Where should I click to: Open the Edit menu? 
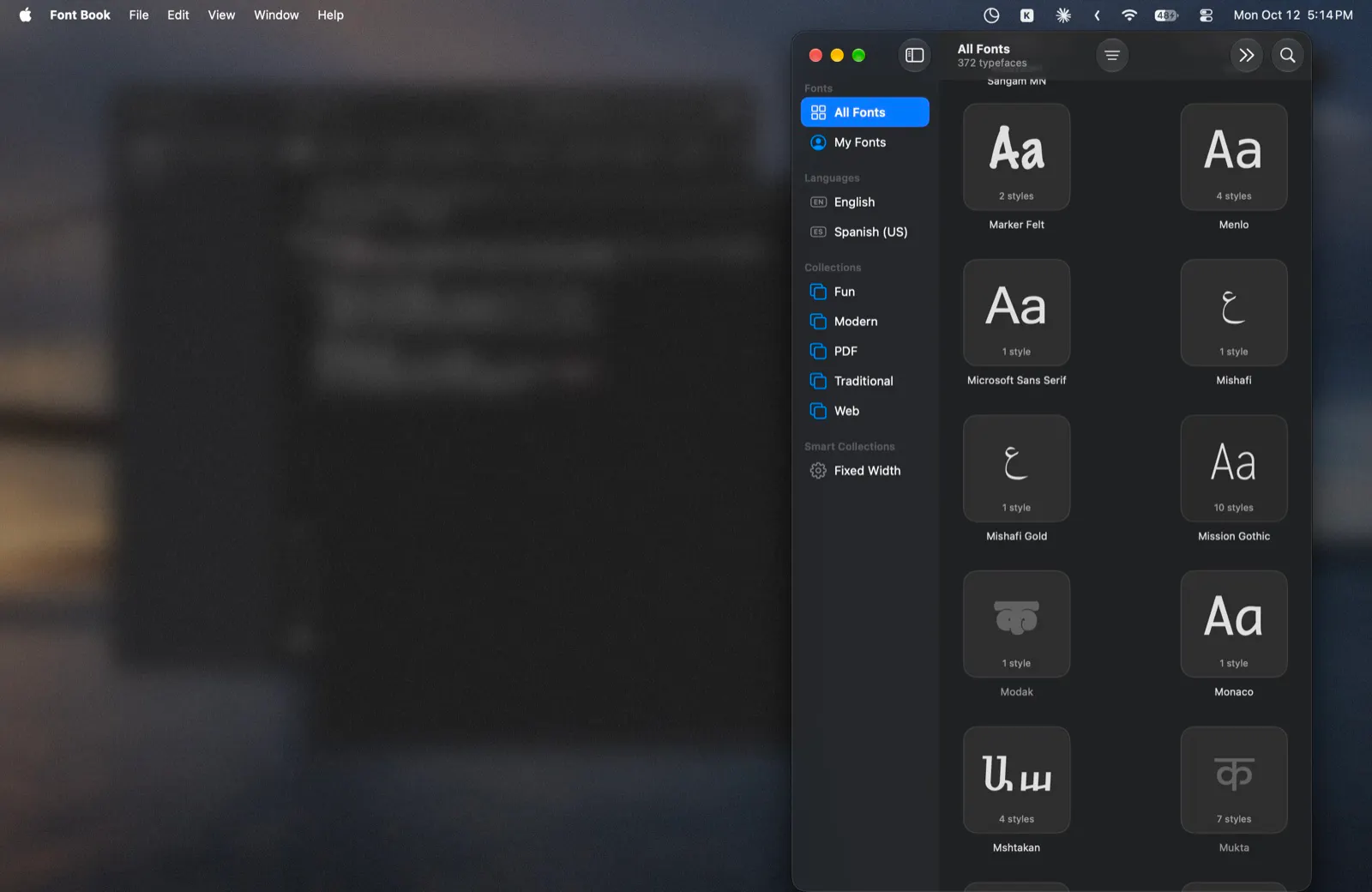pyautogui.click(x=178, y=15)
